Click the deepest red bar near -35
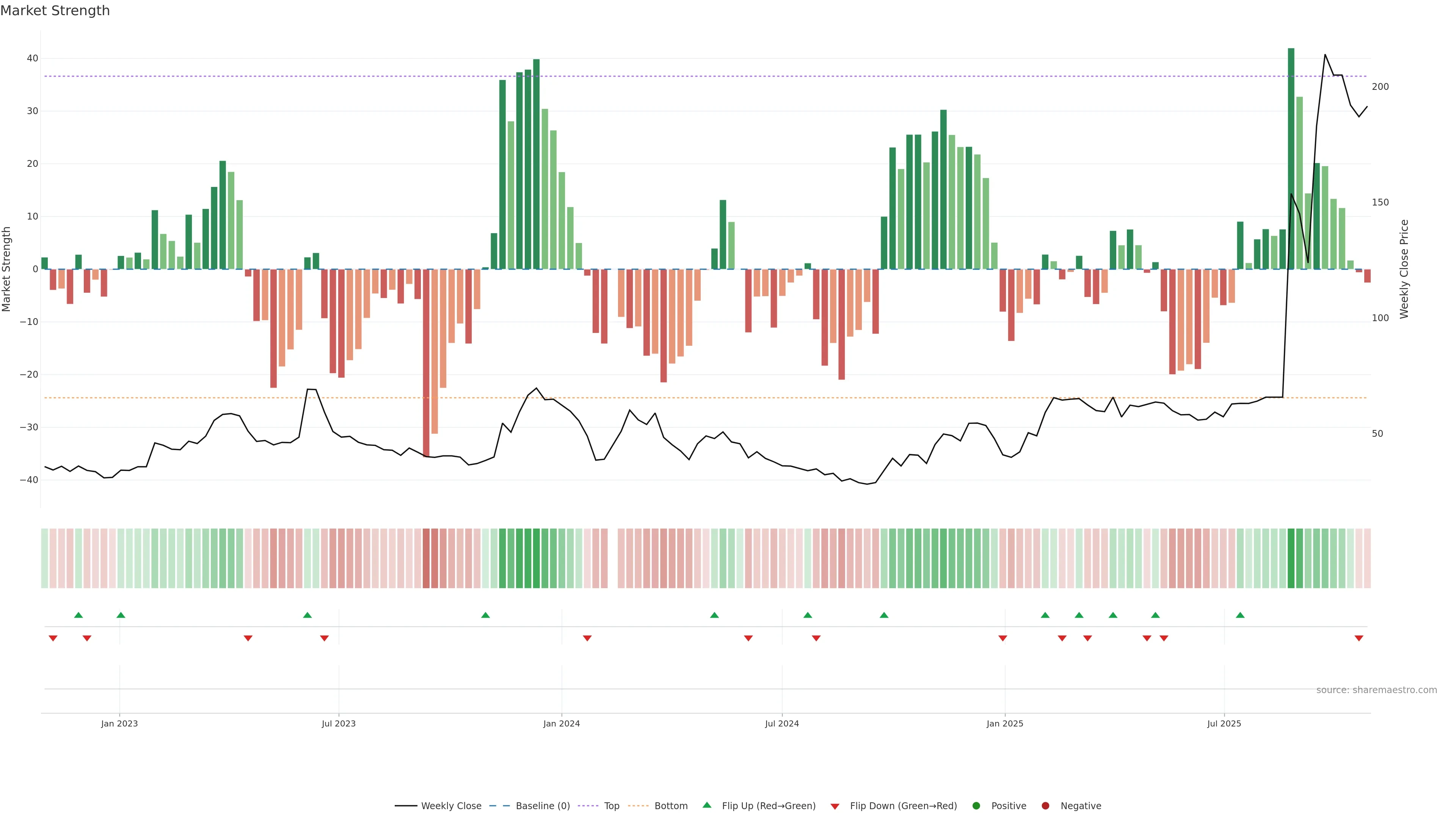Image resolution: width=1456 pixels, height=819 pixels. pos(426,362)
